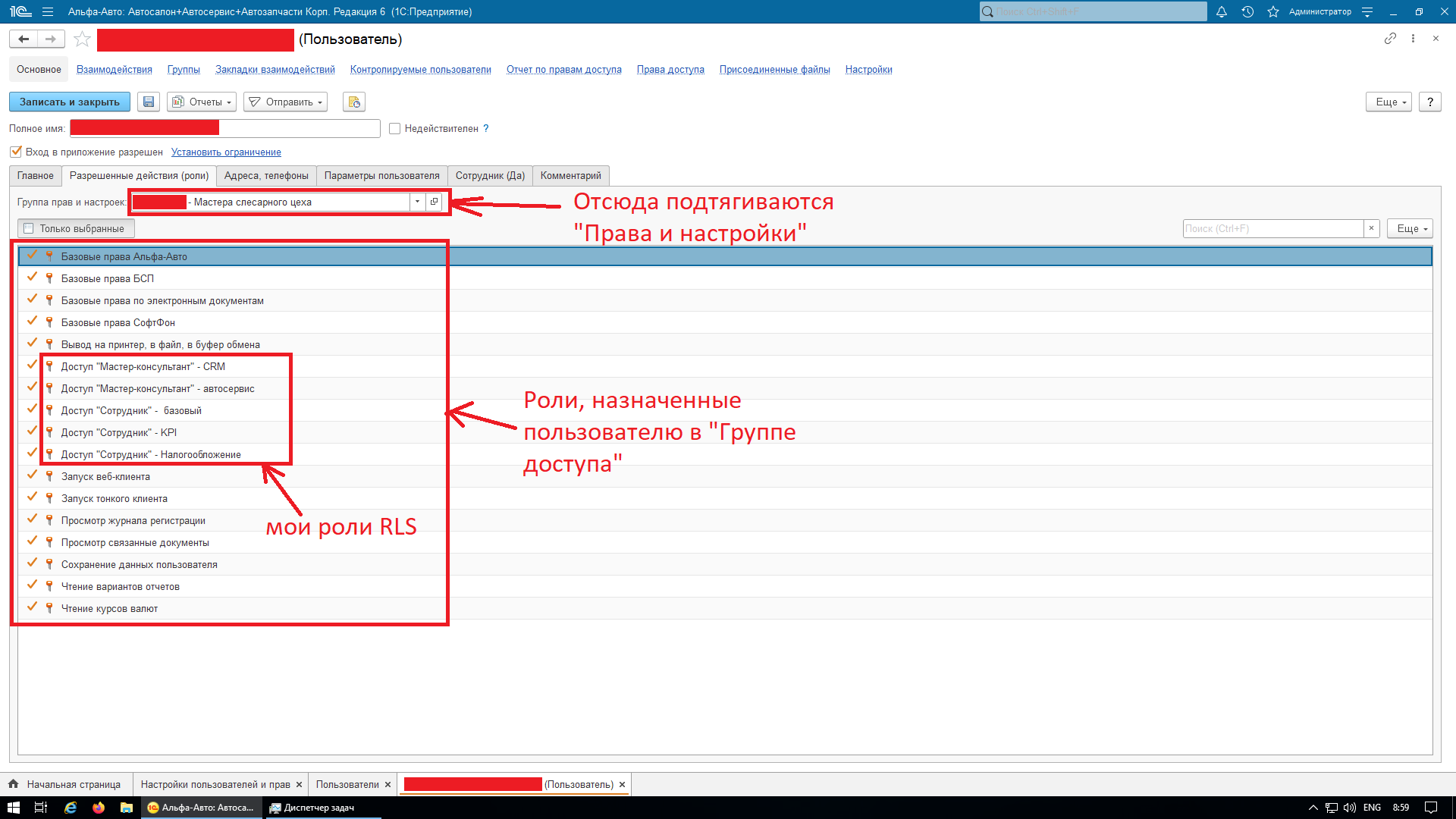Screen dimensions: 1456x819
Task: Select row Доступ "Сотрудник" - KPI
Action: [725, 432]
